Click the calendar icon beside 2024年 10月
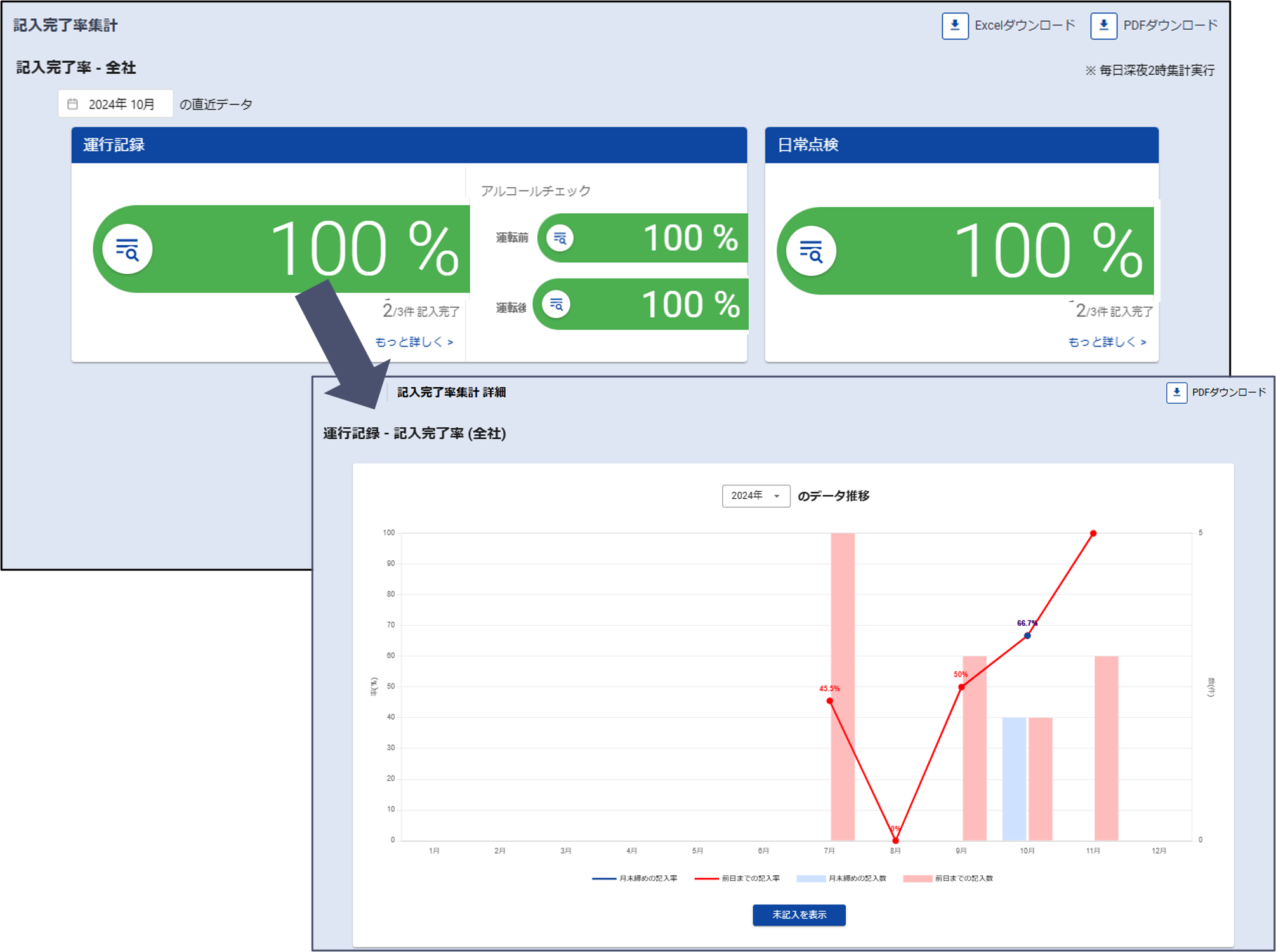Screen dimensions: 1276x952 (73, 104)
